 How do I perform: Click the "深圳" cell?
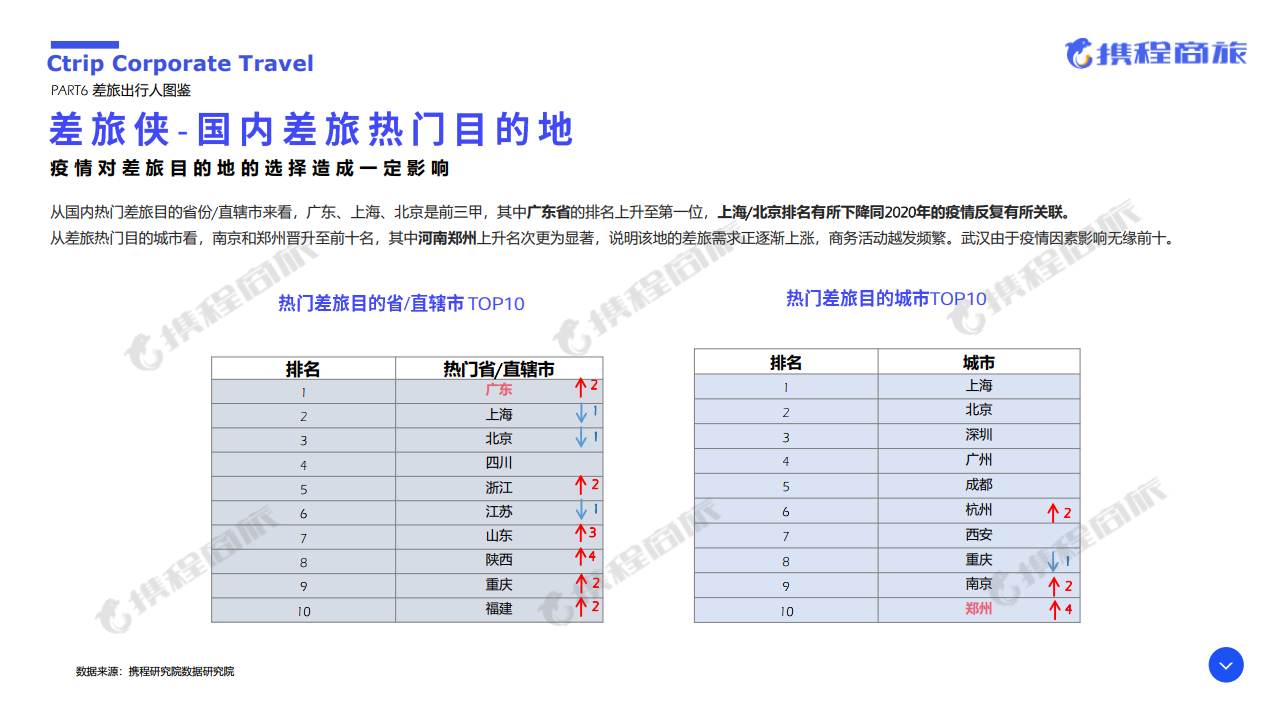979,435
